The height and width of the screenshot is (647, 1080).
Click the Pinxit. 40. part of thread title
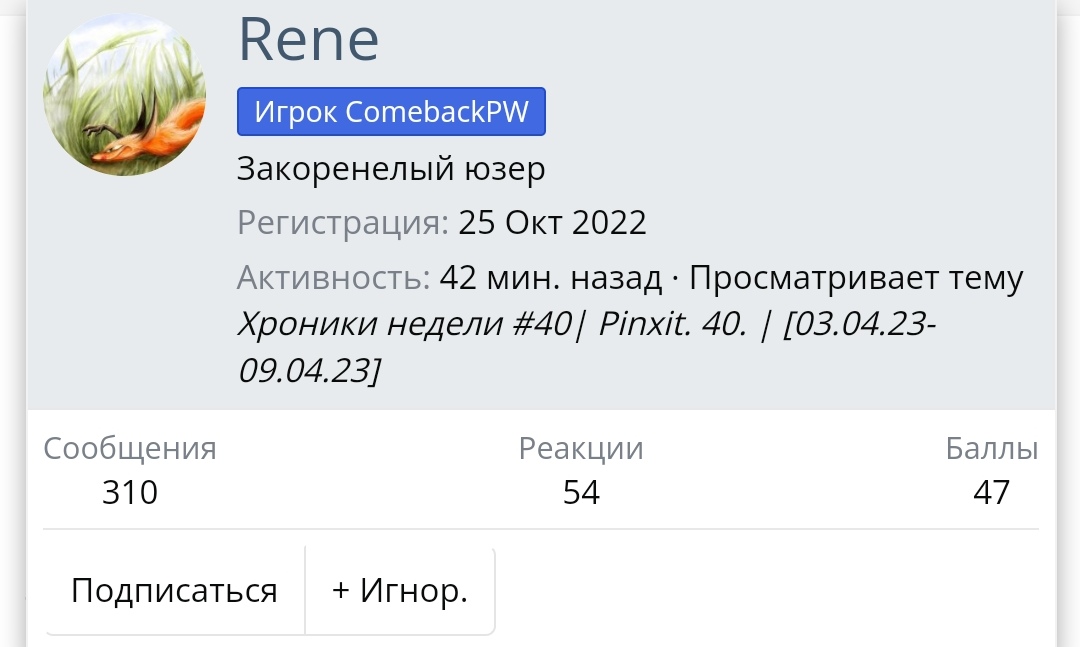672,325
